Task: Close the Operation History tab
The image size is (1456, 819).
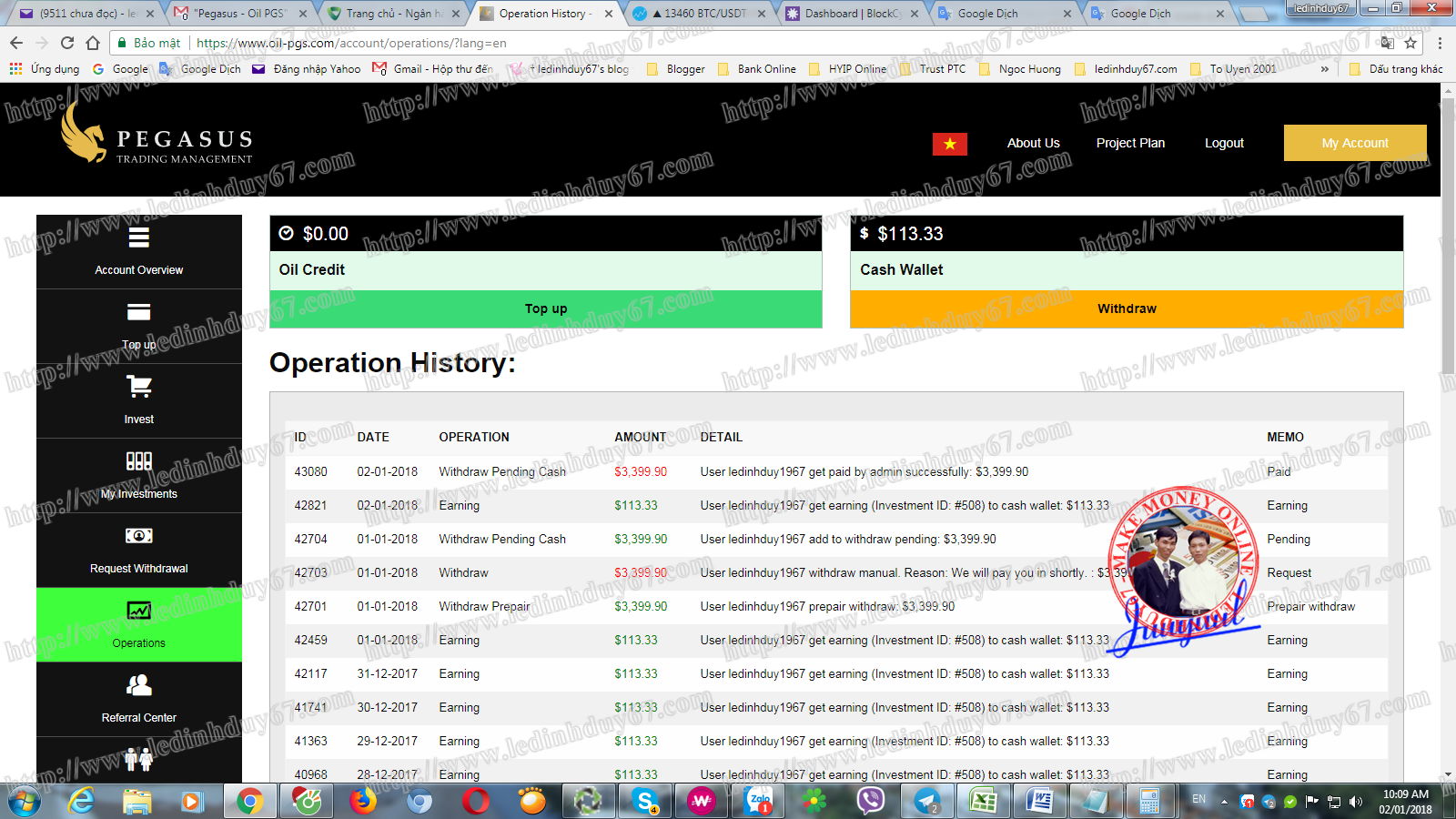Action: [x=609, y=14]
